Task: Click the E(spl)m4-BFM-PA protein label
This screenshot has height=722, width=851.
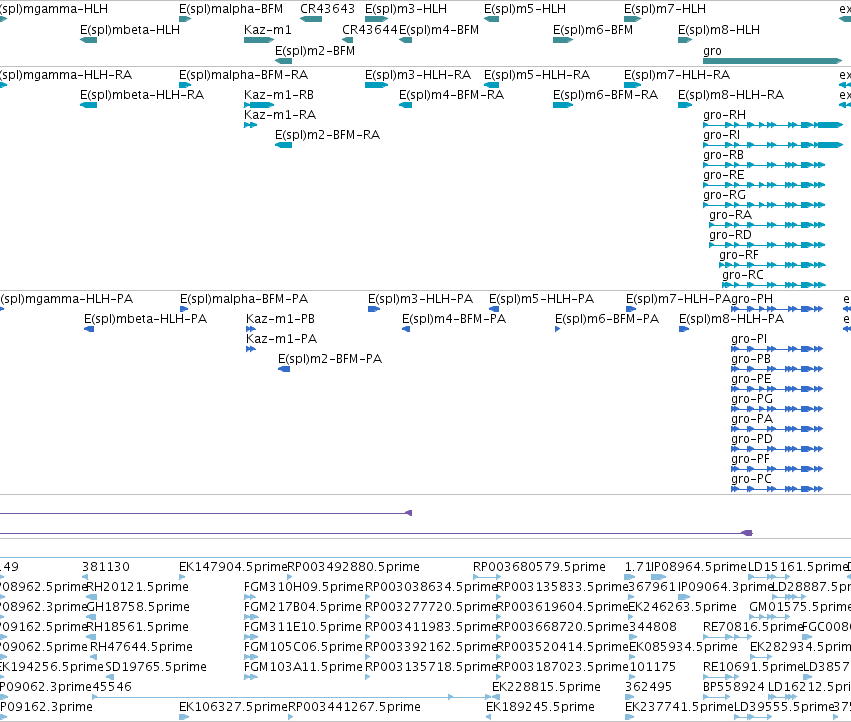Action: (x=454, y=319)
